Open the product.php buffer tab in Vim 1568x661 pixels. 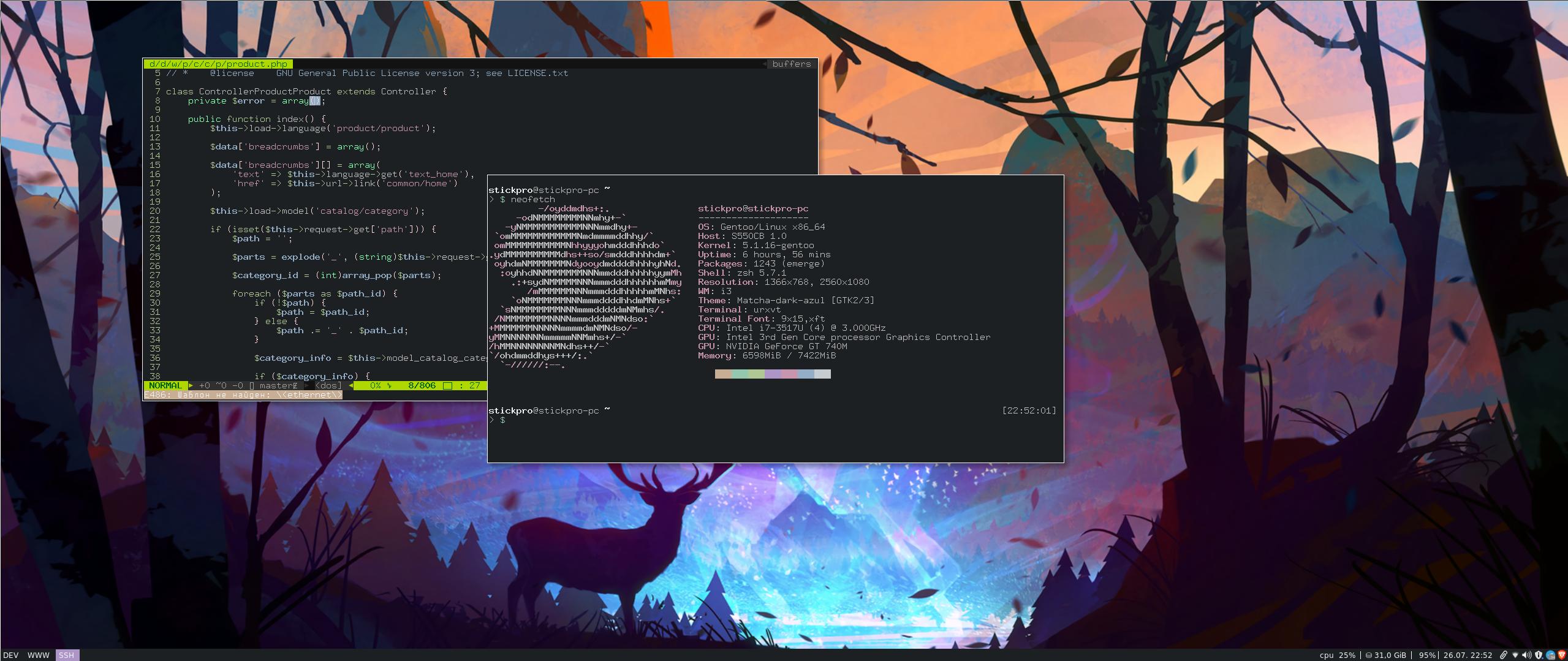[218, 64]
